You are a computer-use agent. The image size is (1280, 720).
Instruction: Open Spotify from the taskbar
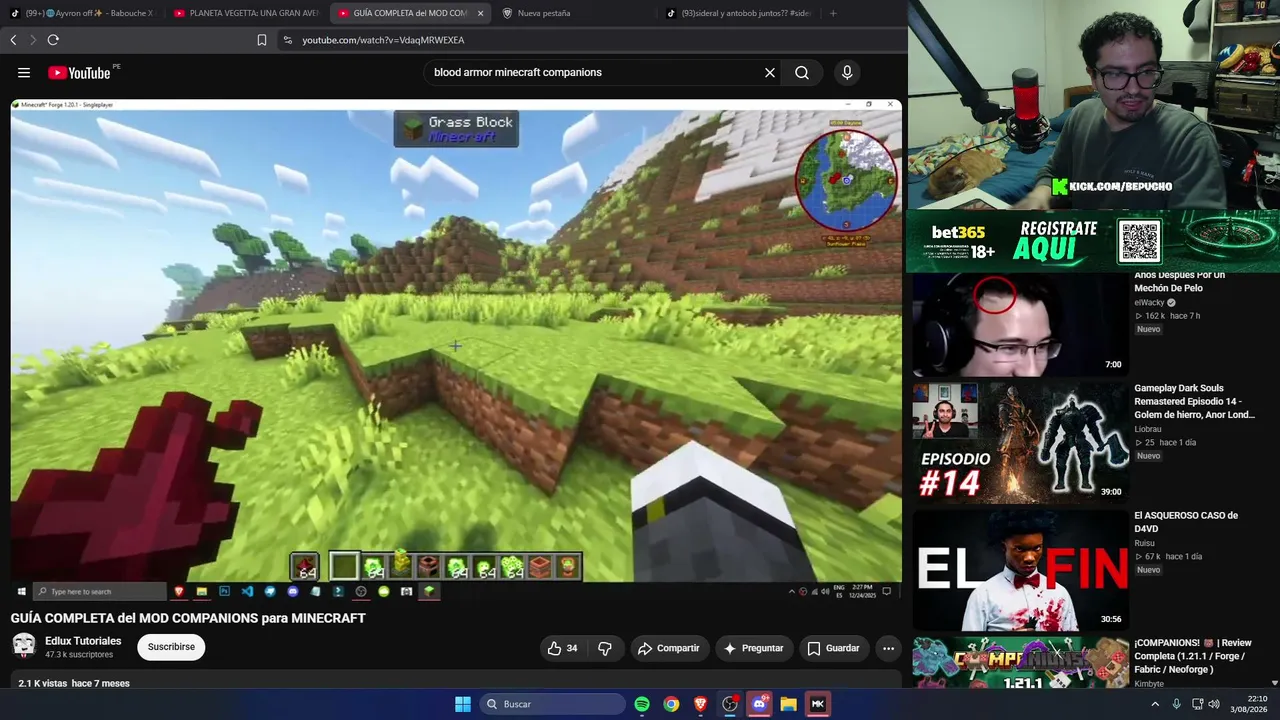[x=642, y=704]
